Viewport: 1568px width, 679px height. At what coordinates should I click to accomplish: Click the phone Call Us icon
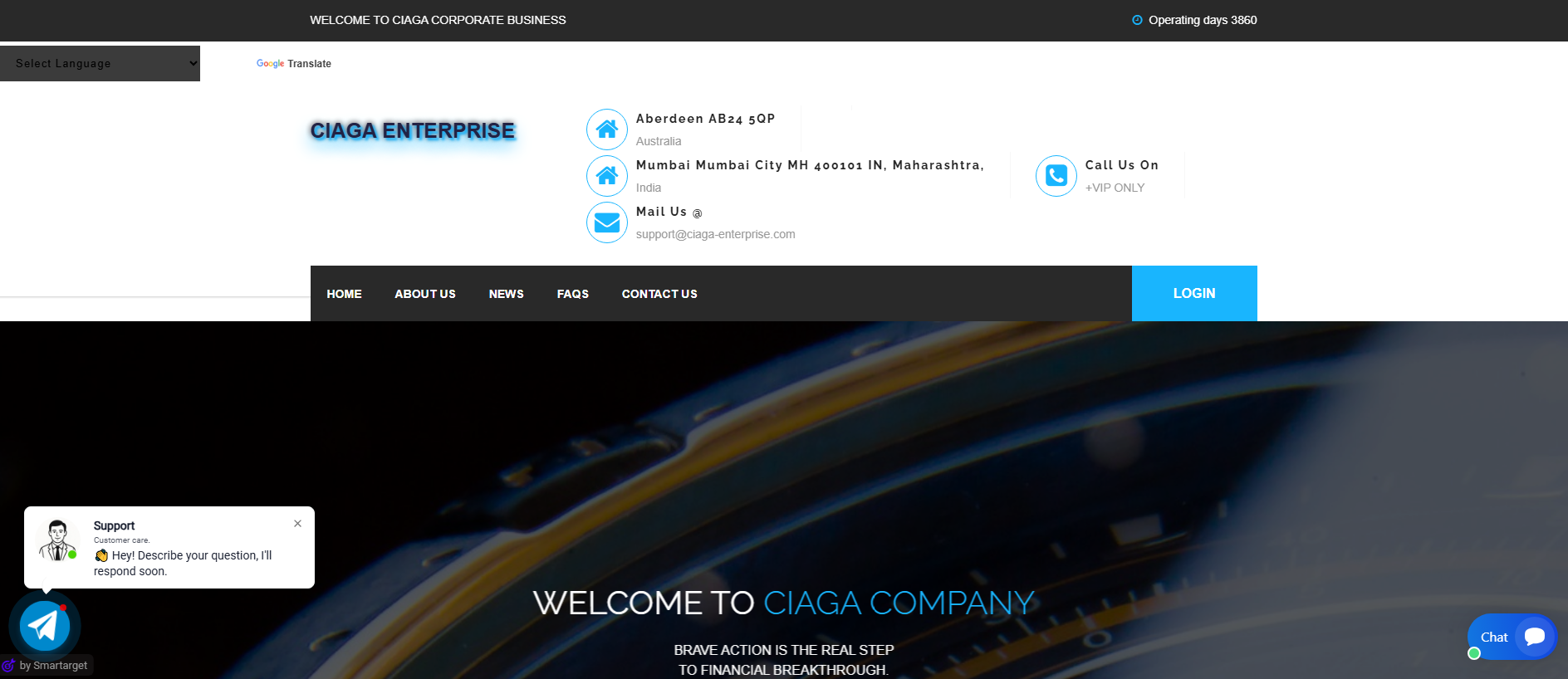[1056, 176]
